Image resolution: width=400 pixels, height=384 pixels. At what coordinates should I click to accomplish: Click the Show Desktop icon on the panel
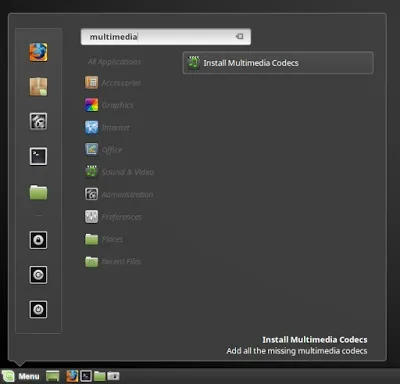53,376
